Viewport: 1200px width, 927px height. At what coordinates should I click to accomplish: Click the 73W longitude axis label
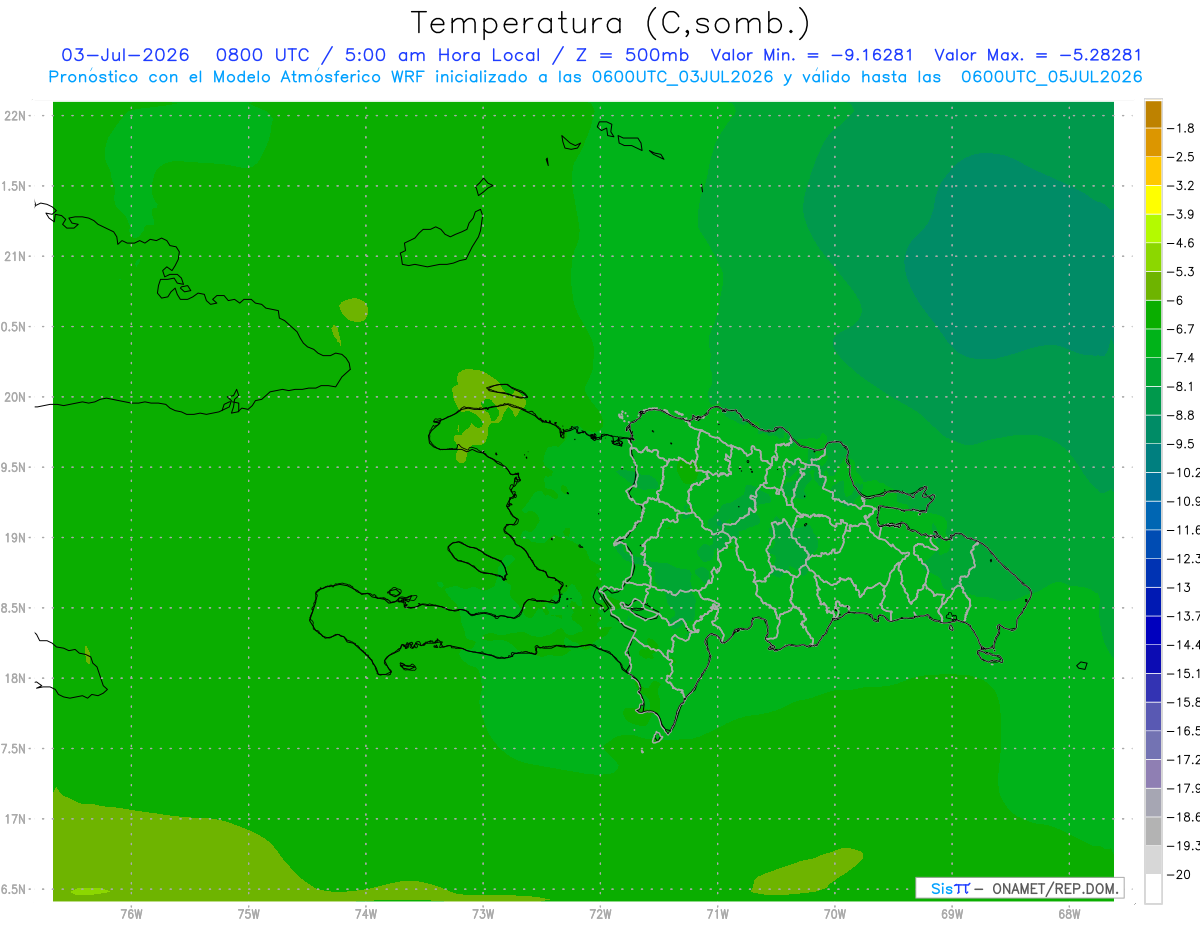coord(483,913)
